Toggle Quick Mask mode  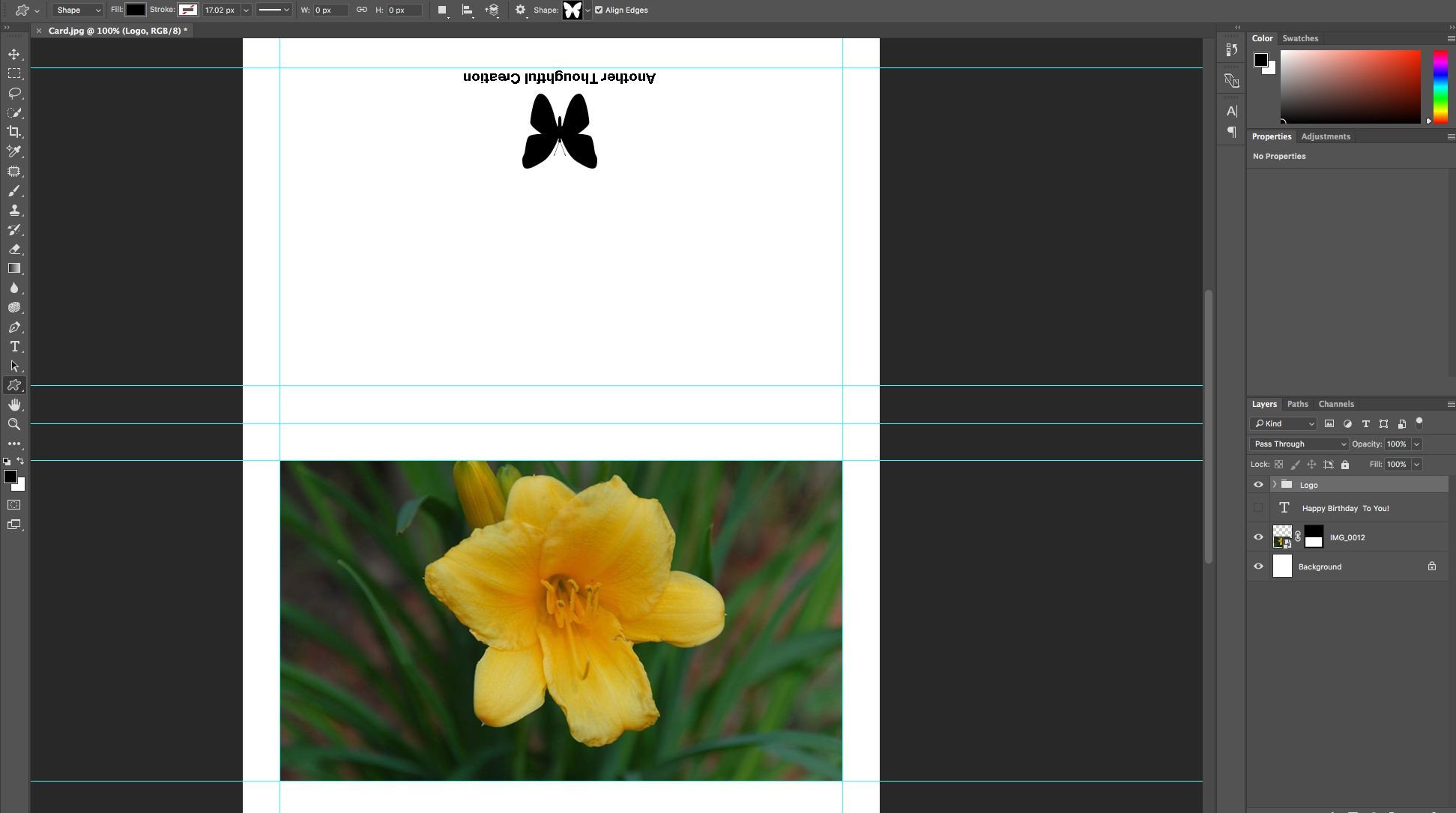(14, 505)
